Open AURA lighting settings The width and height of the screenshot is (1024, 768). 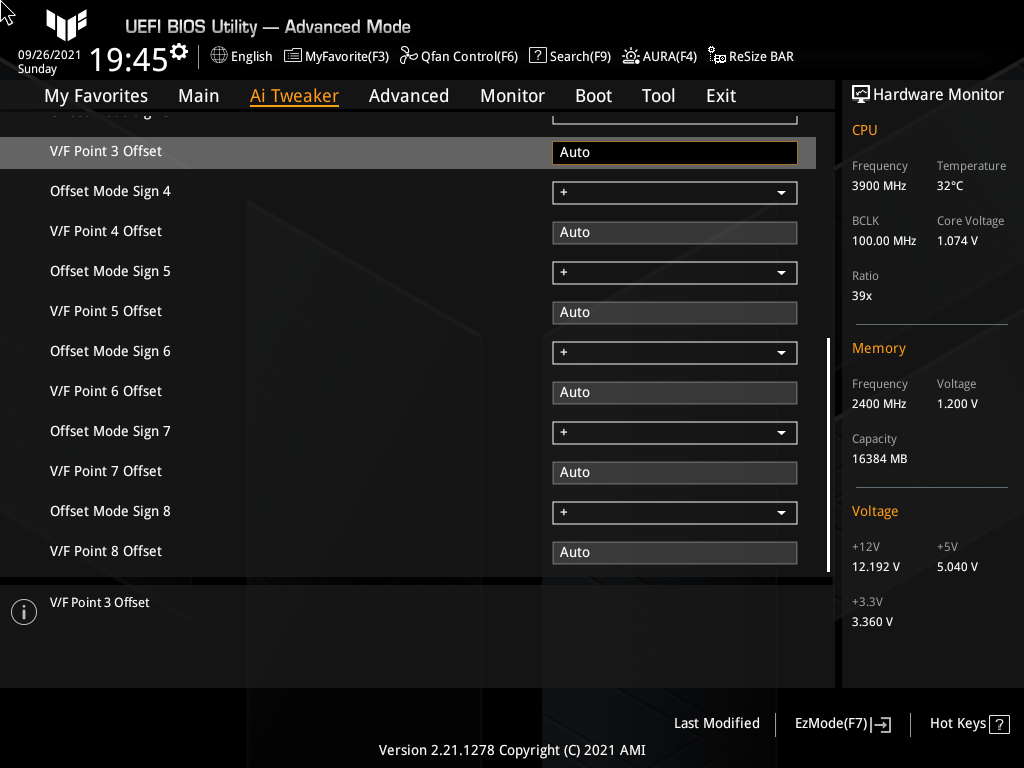pyautogui.click(x=659, y=56)
